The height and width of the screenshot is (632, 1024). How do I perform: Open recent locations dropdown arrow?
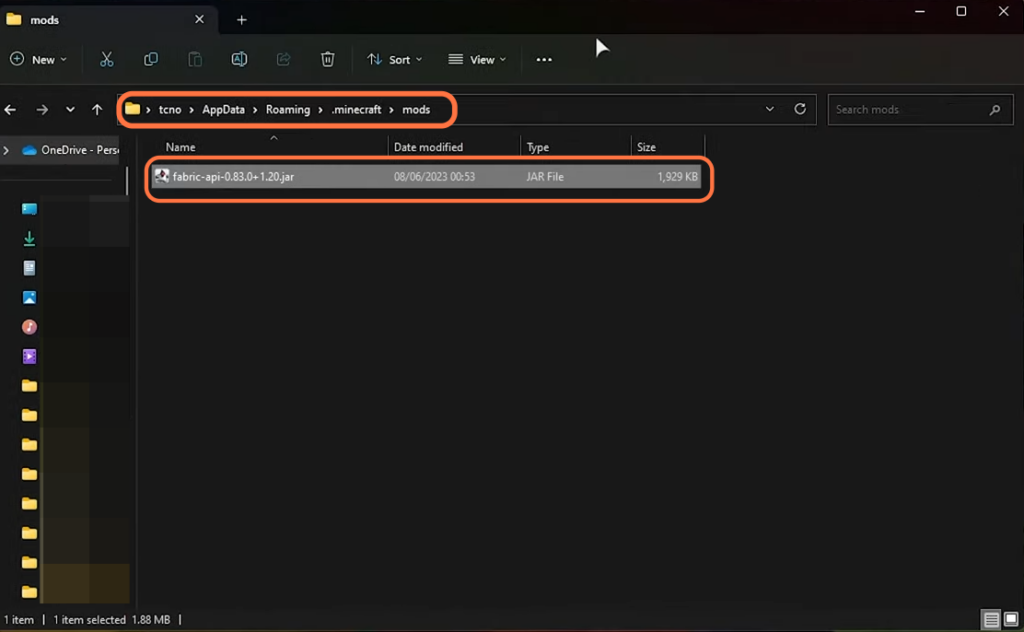click(70, 110)
